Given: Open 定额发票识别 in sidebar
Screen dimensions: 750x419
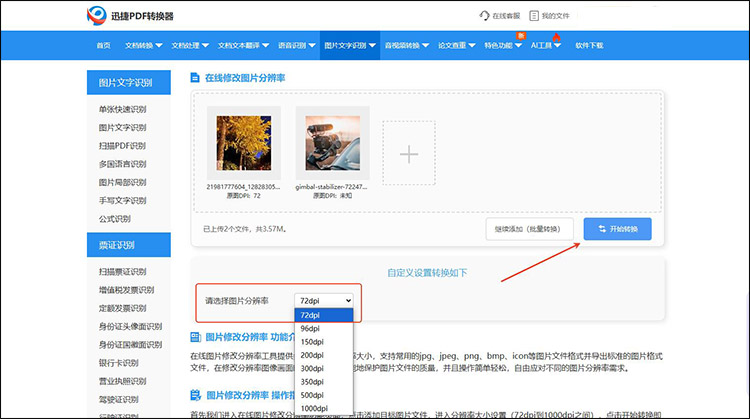Looking at the screenshot, I should 122,308.
